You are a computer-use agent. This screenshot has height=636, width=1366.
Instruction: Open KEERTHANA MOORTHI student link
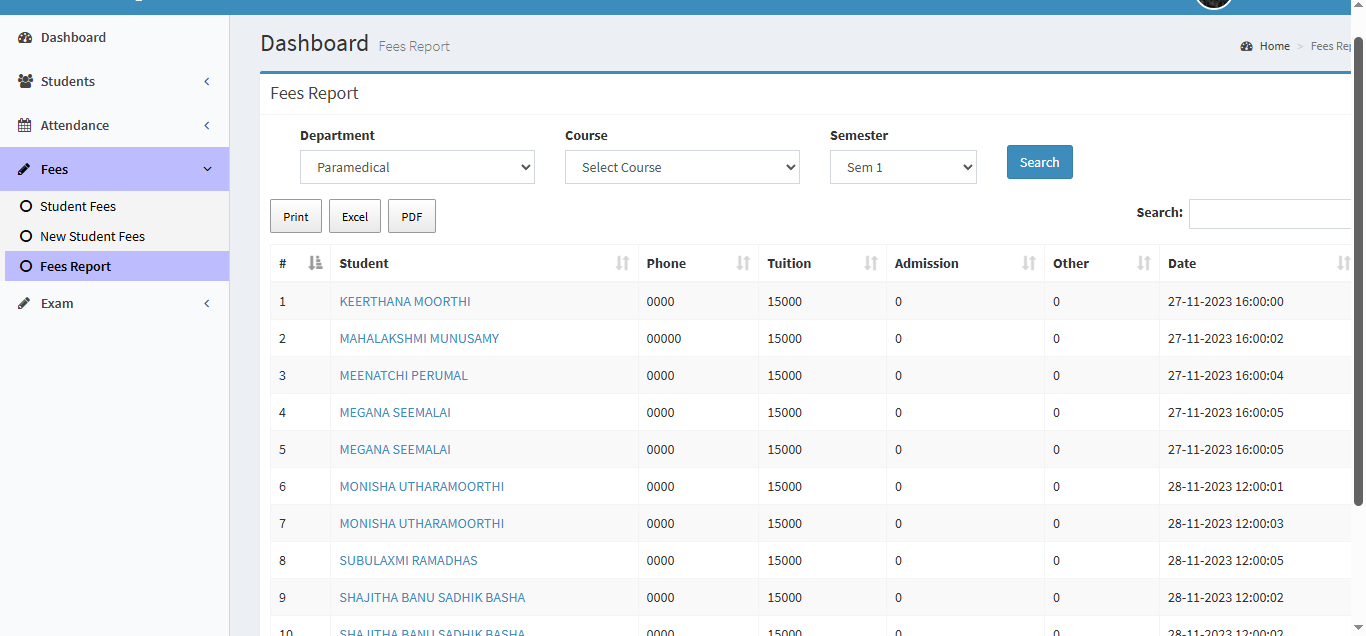pyautogui.click(x=405, y=302)
